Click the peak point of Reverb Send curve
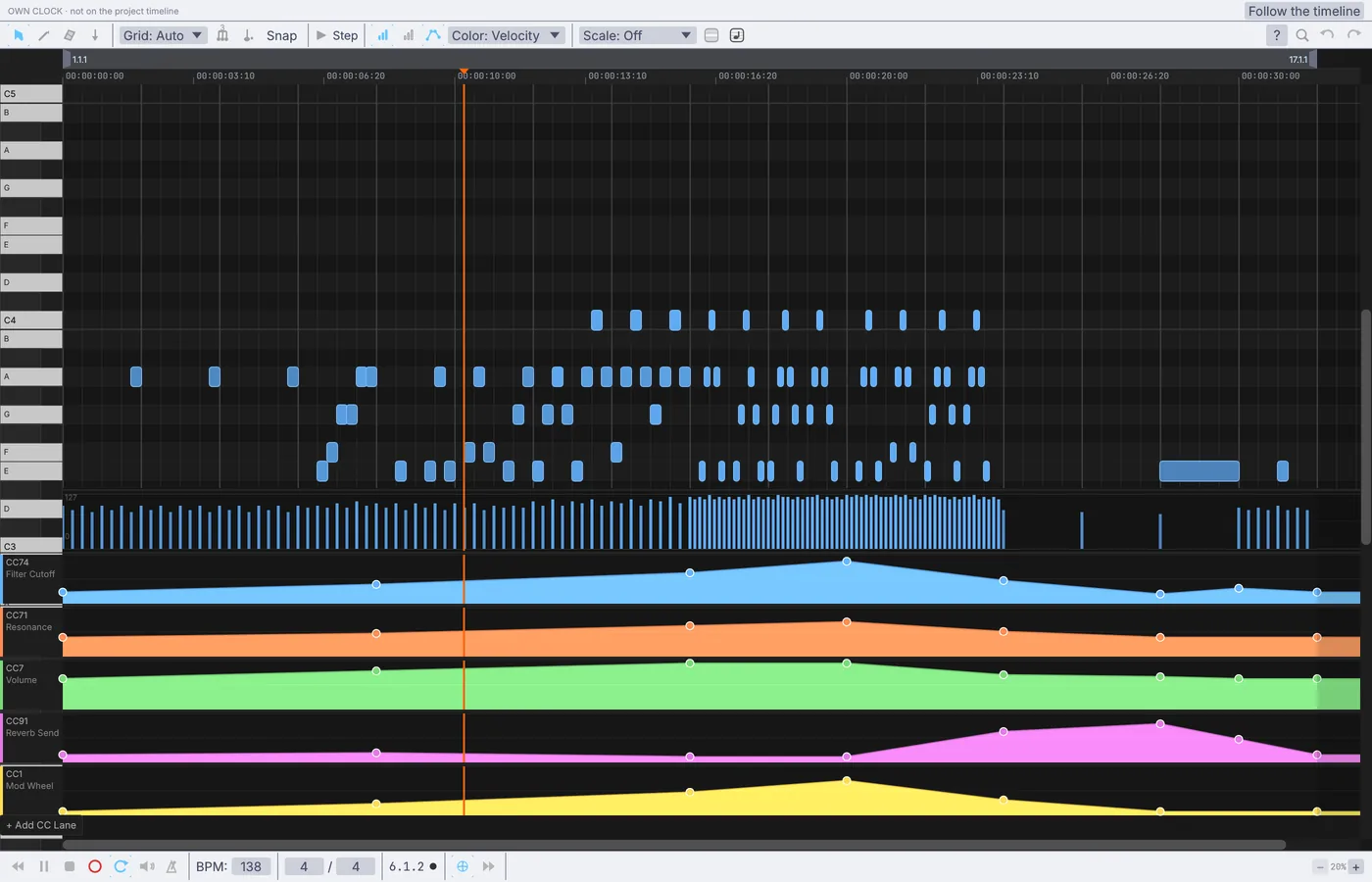 tap(1160, 724)
